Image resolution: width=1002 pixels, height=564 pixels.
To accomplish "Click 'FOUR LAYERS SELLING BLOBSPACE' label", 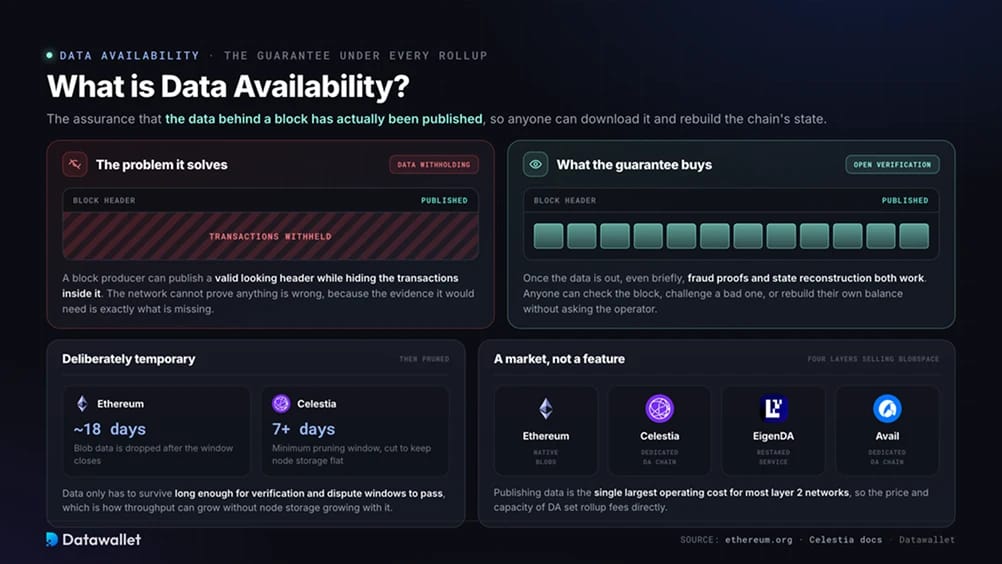I will 873,359.
